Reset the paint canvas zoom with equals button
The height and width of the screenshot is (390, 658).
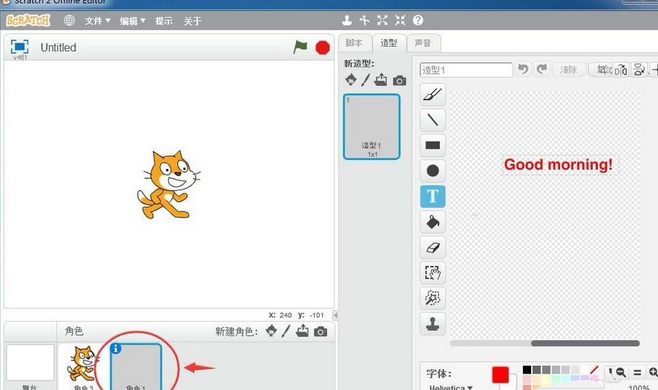point(637,372)
